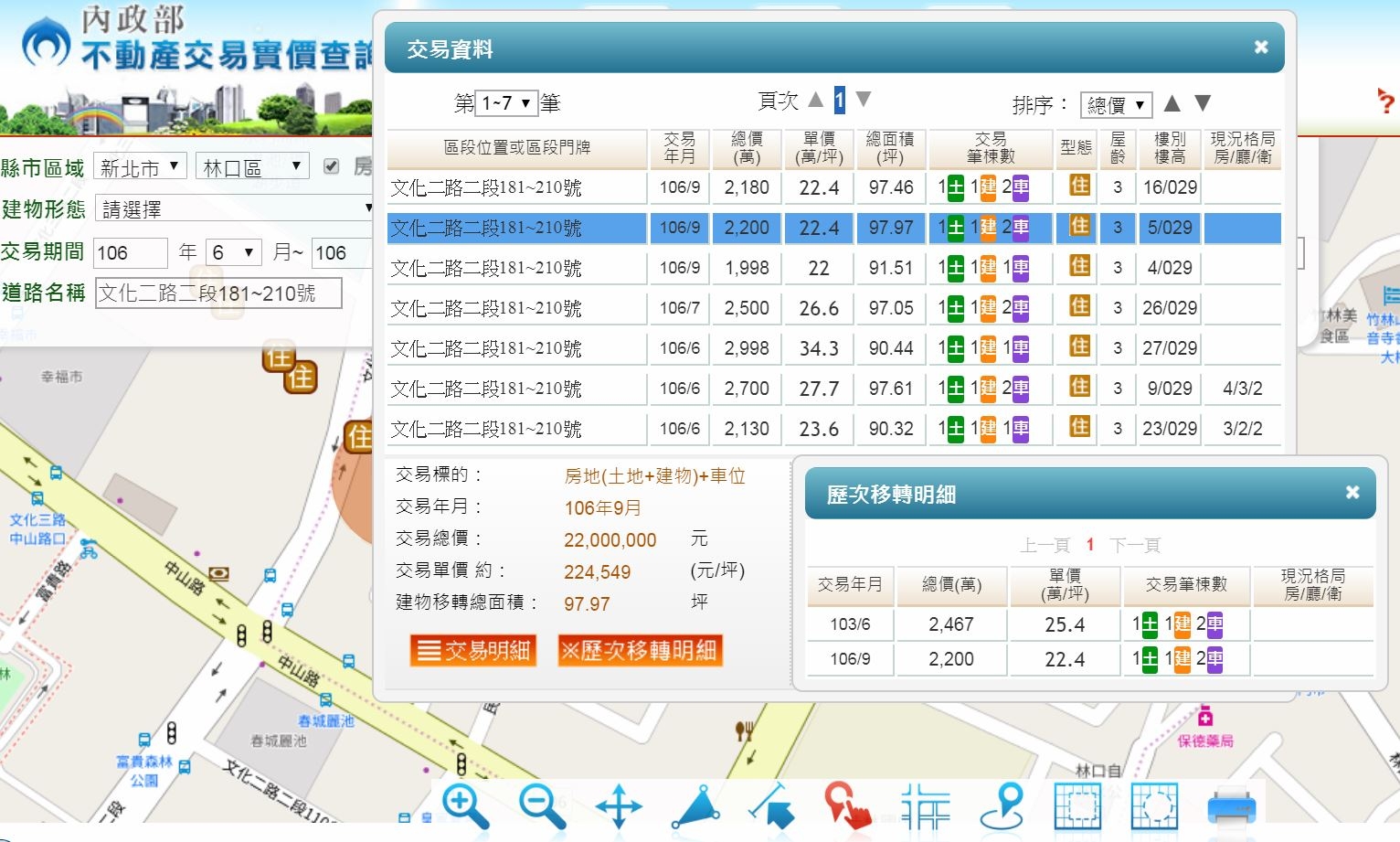Click the zoom out magnifier tool

542,806
